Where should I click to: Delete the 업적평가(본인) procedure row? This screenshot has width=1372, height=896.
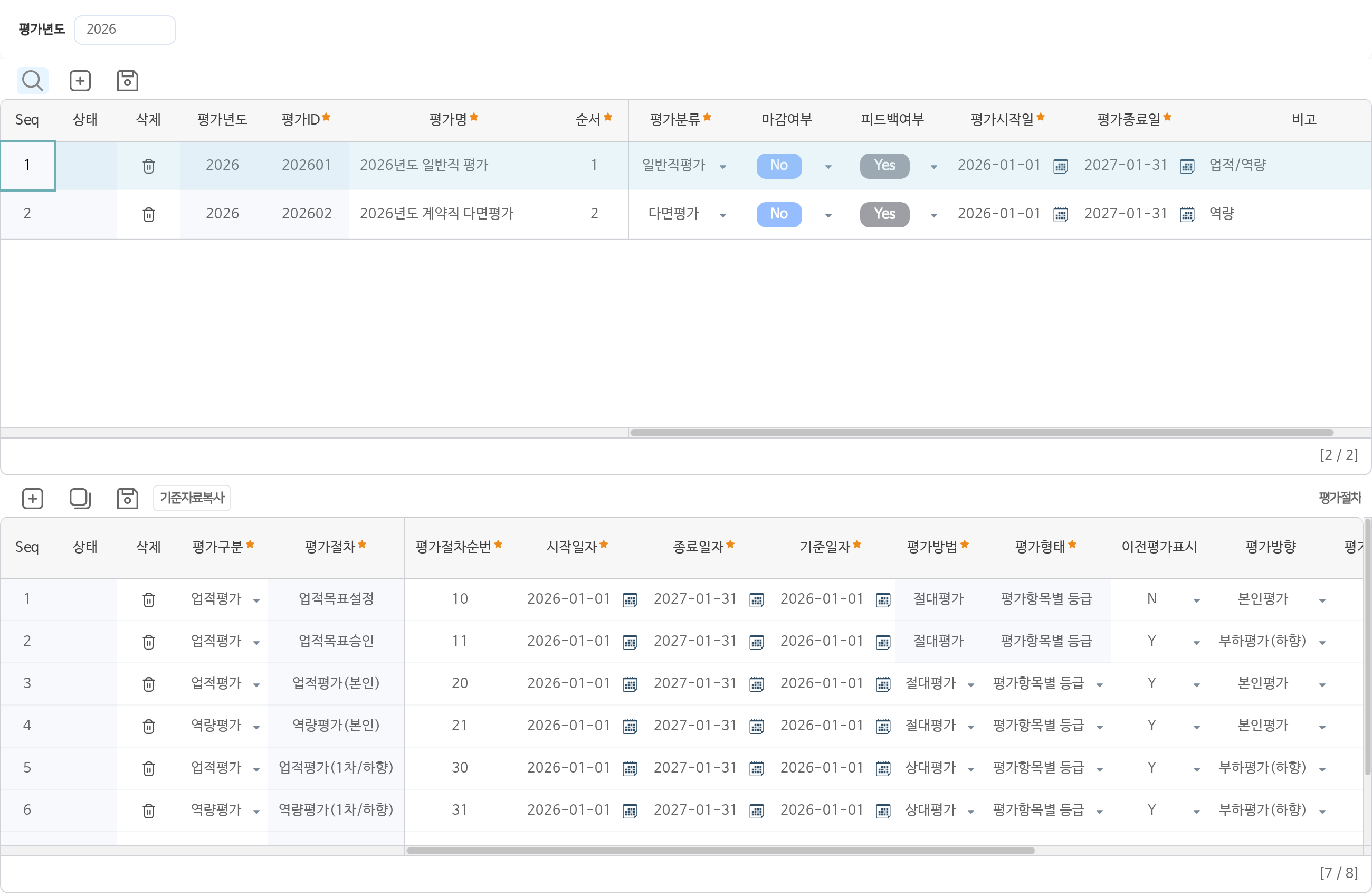coord(149,684)
